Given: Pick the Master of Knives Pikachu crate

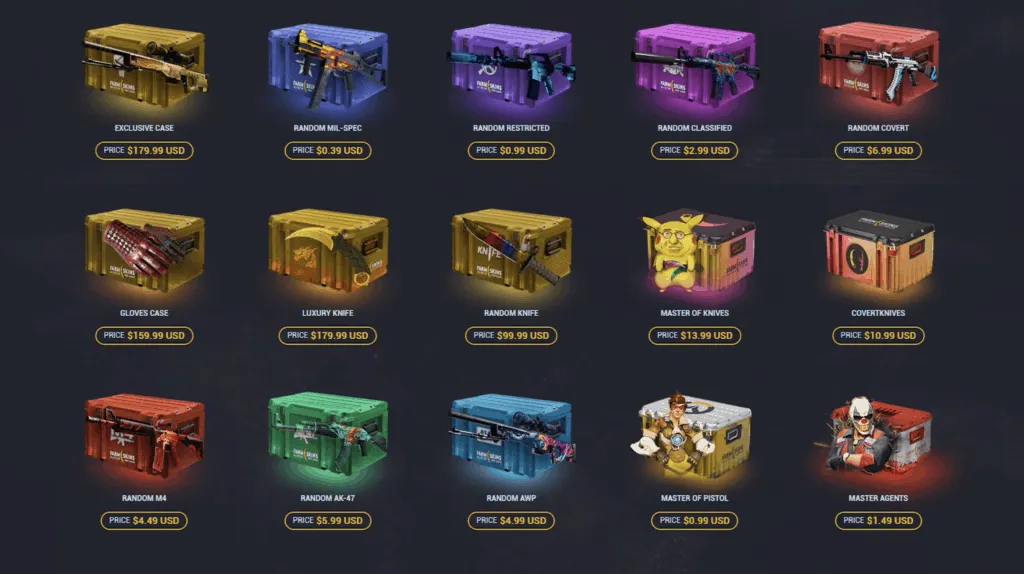Looking at the screenshot, I should pyautogui.click(x=695, y=251).
